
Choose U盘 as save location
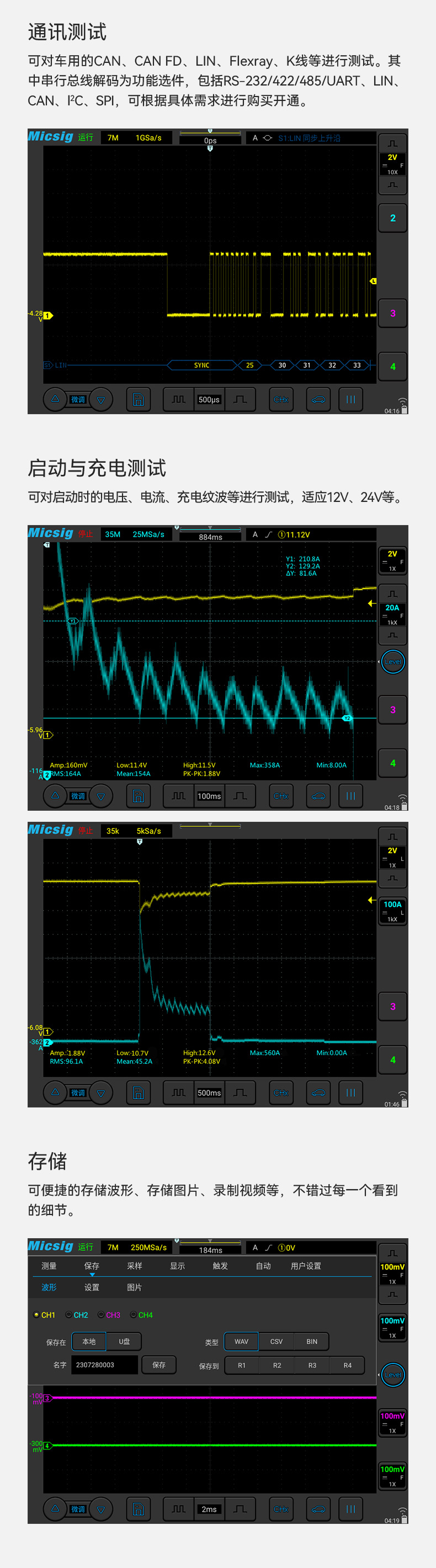pyautogui.click(x=124, y=1342)
